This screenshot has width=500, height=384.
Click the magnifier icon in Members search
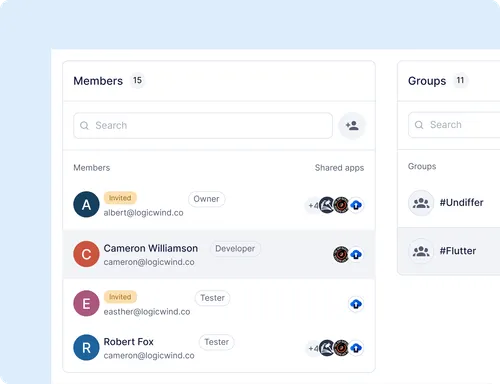pyautogui.click(x=84, y=126)
